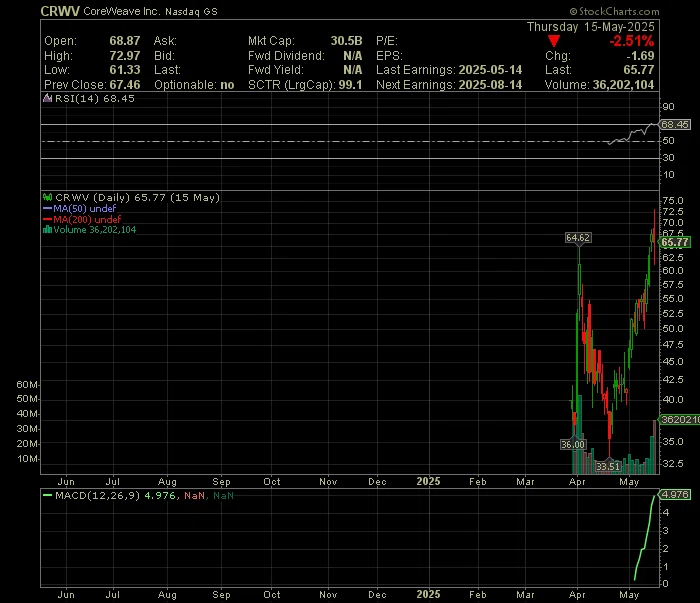This screenshot has width=700, height=603.
Task: Click the CRWV (Daily) 65.77 (15 May) legend
Action: 137,197
